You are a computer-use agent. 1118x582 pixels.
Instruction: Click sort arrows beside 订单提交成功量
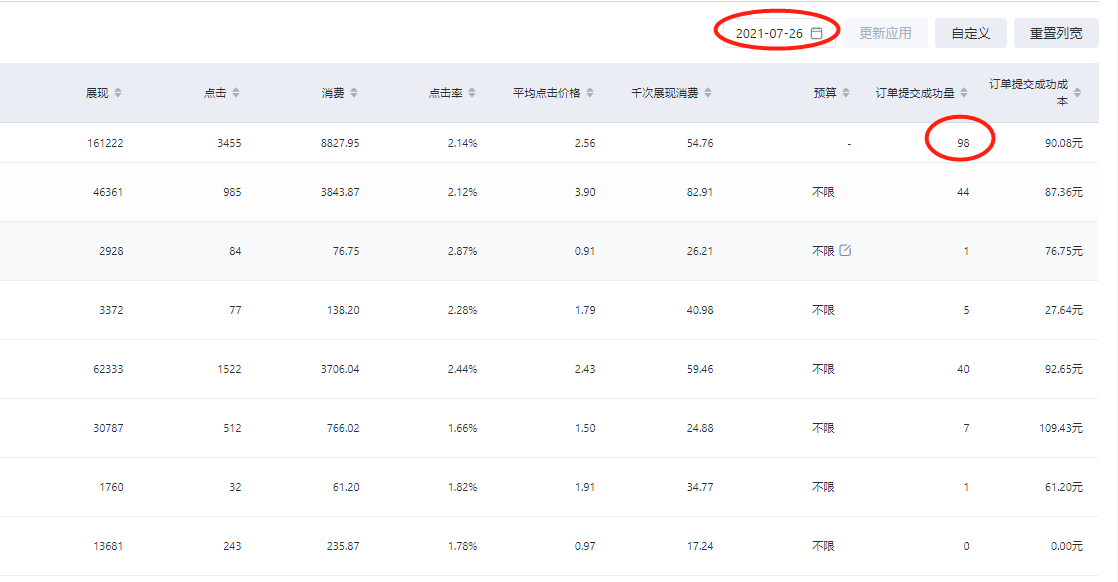(x=964, y=93)
